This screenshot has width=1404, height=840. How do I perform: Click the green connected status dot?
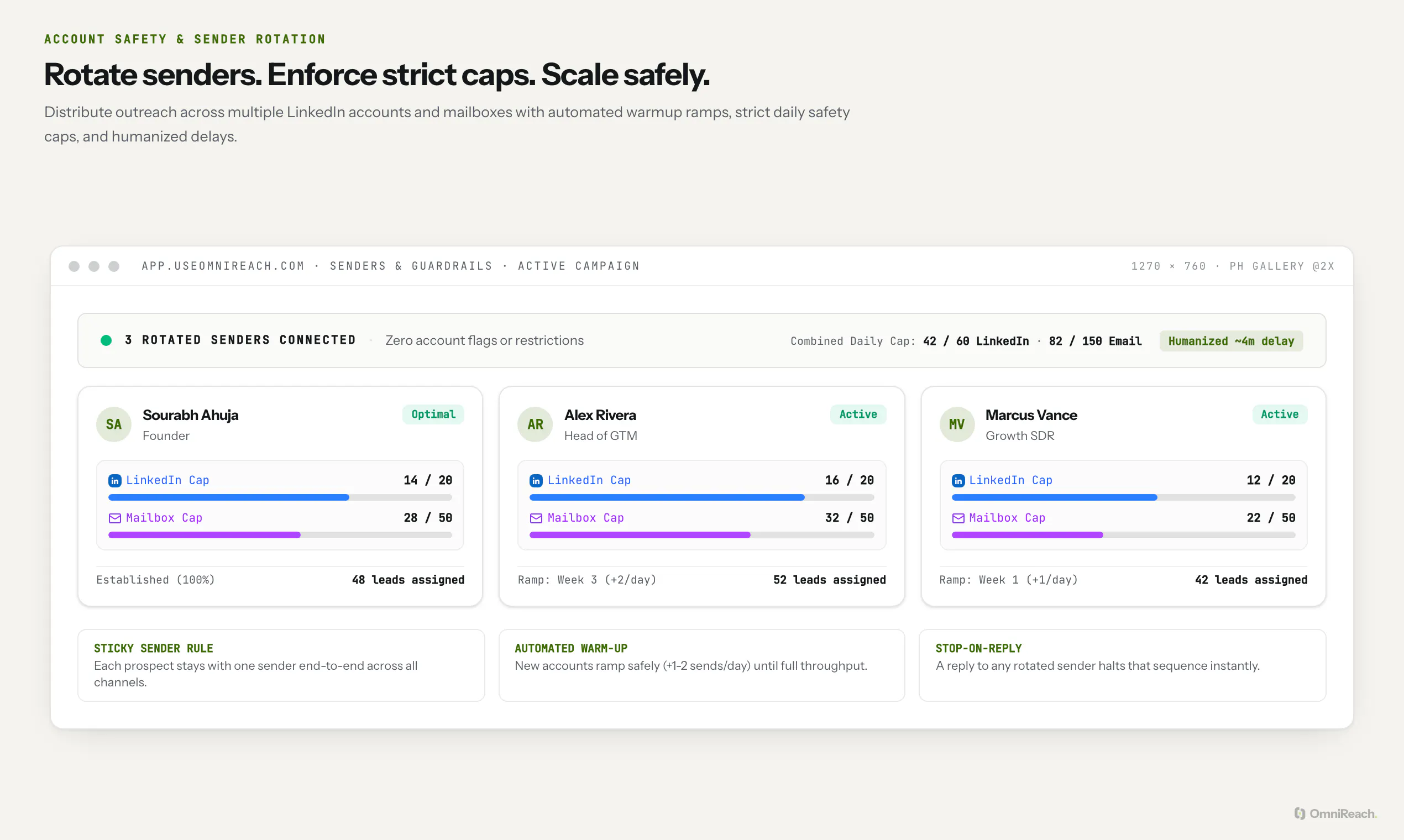[x=106, y=340]
